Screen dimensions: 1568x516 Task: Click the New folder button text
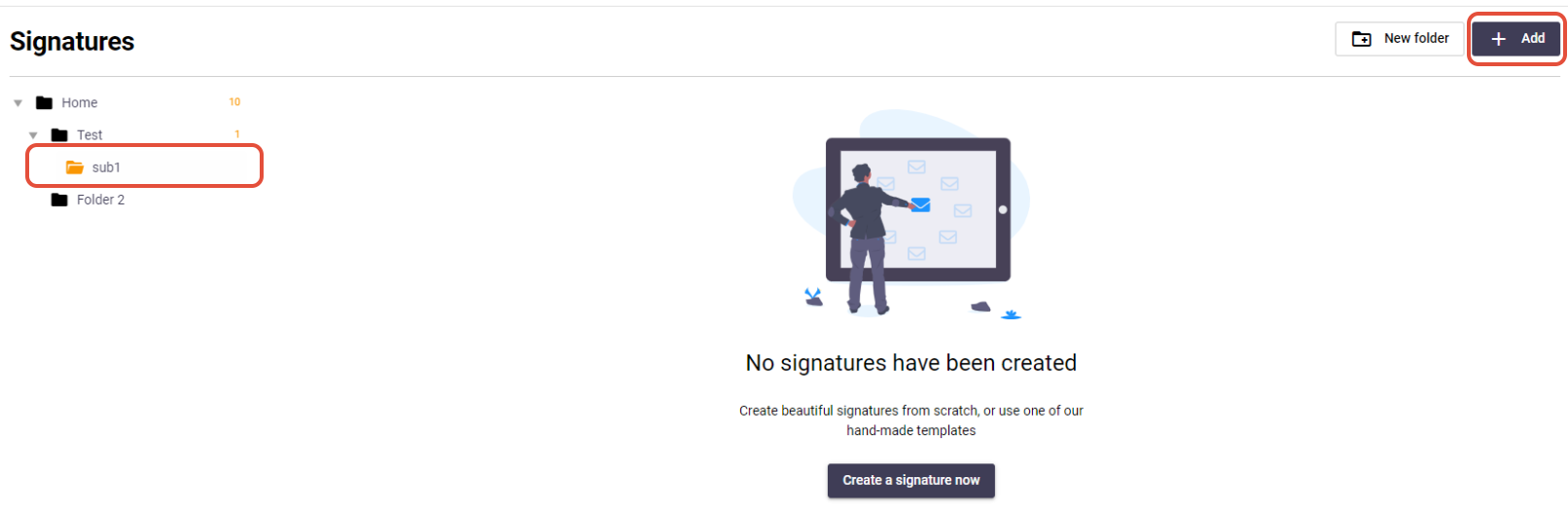(x=1416, y=38)
